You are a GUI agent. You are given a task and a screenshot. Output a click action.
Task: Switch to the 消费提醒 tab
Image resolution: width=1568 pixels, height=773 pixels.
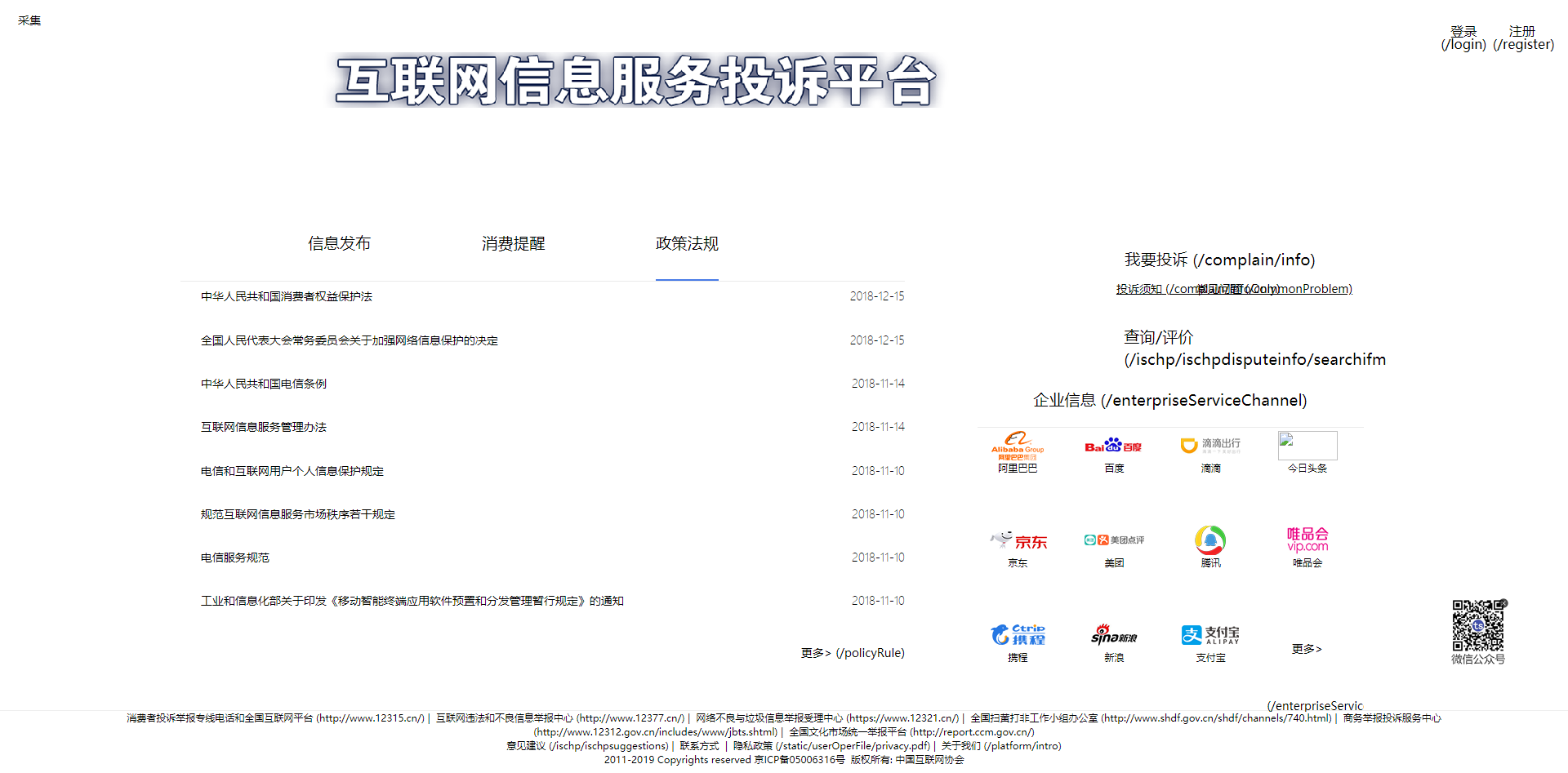click(x=513, y=244)
